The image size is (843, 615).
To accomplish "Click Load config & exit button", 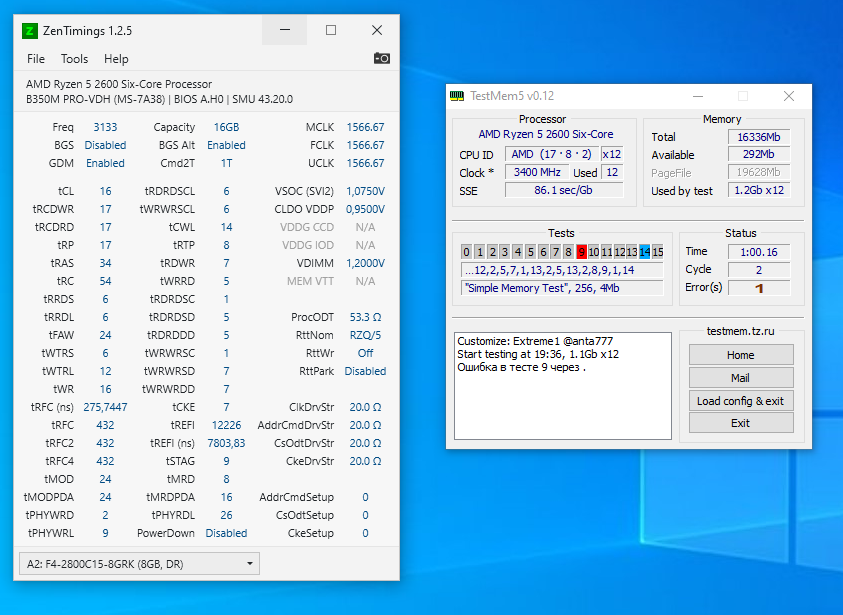I will (741, 401).
